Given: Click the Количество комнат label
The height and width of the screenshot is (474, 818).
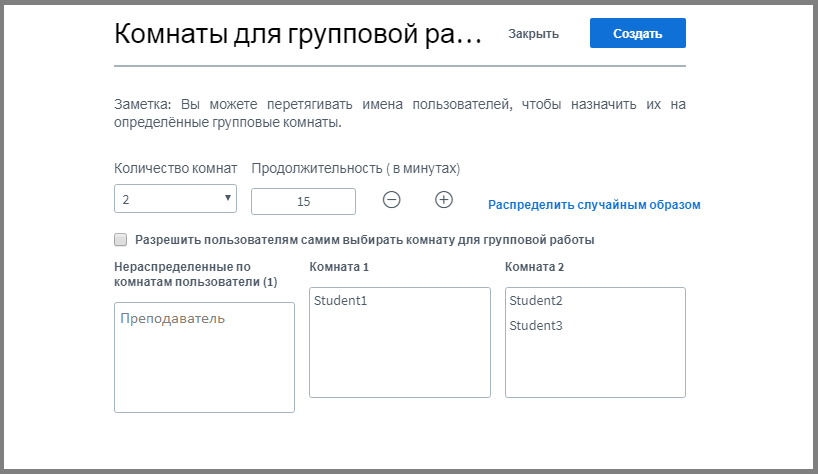Looking at the screenshot, I should [x=175, y=168].
